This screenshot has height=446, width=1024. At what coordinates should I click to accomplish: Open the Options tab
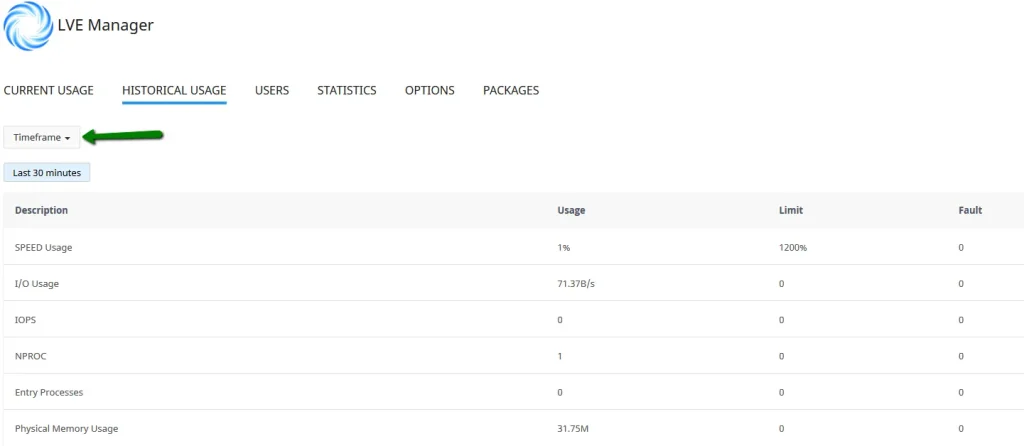[x=430, y=91]
